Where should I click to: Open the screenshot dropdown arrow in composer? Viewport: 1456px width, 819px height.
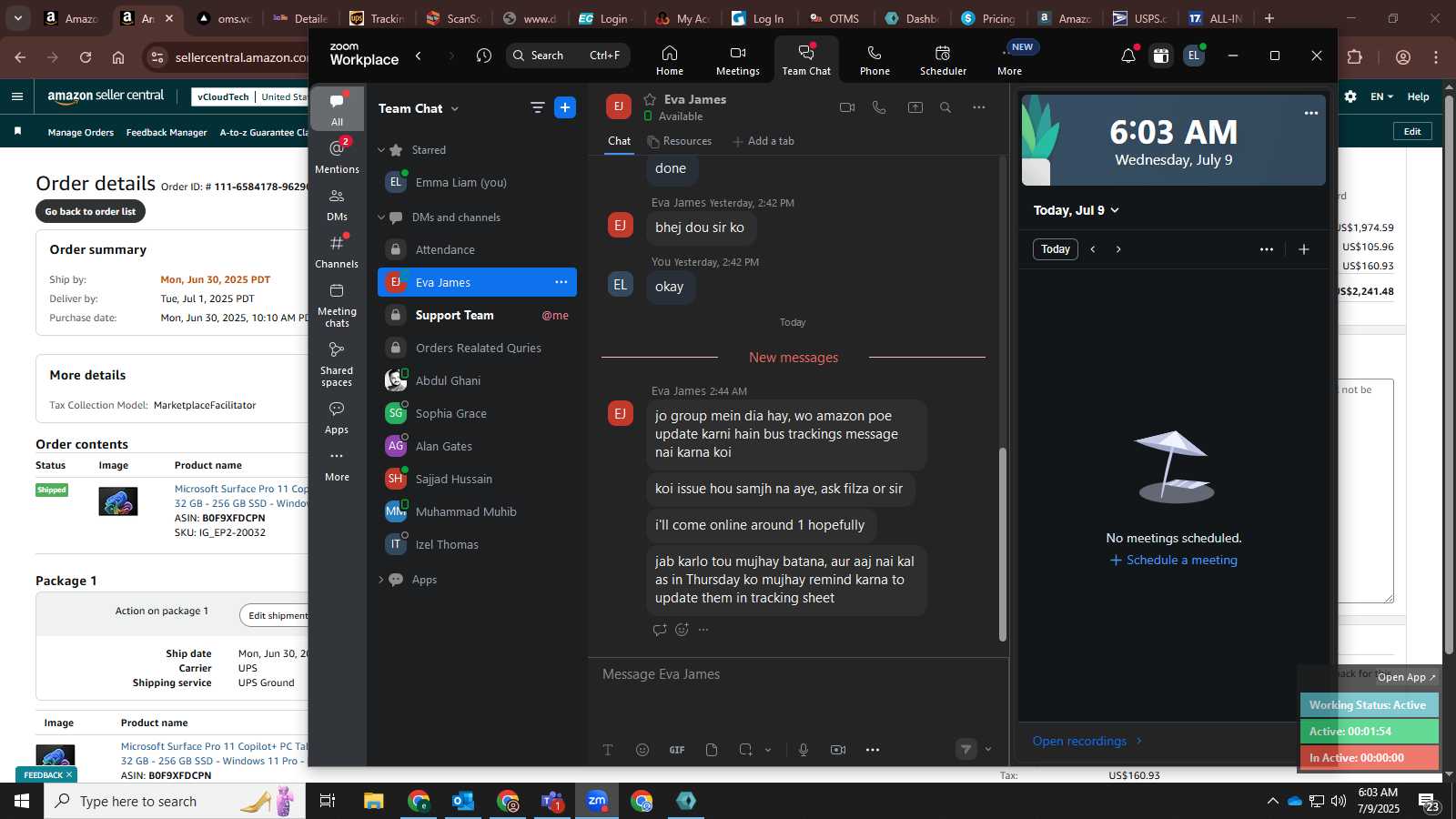click(x=768, y=750)
